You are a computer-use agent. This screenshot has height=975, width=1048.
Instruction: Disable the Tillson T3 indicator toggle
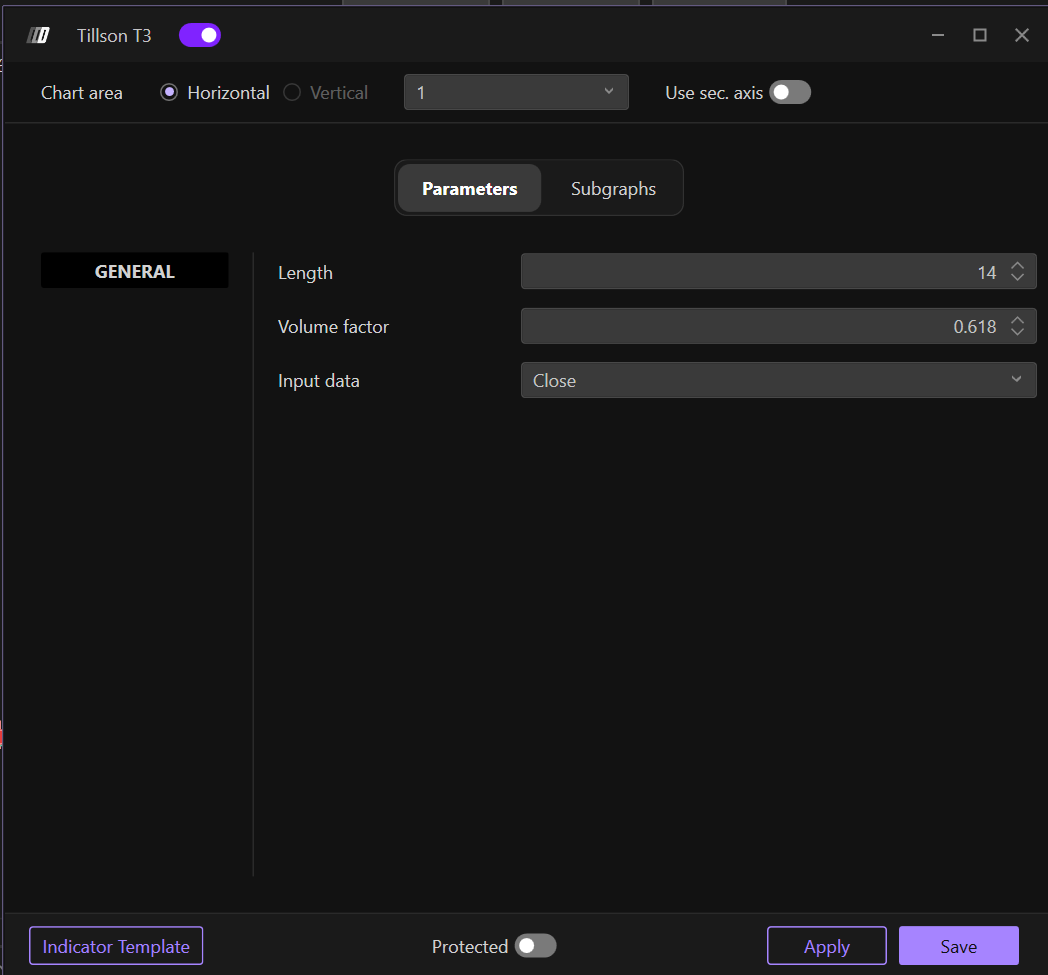200,36
